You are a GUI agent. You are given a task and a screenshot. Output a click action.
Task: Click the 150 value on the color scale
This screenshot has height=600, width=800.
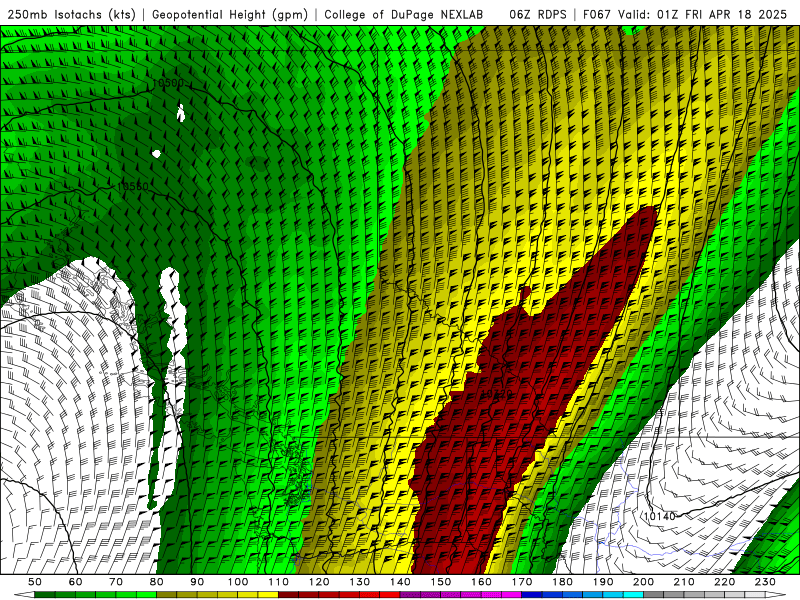441,582
